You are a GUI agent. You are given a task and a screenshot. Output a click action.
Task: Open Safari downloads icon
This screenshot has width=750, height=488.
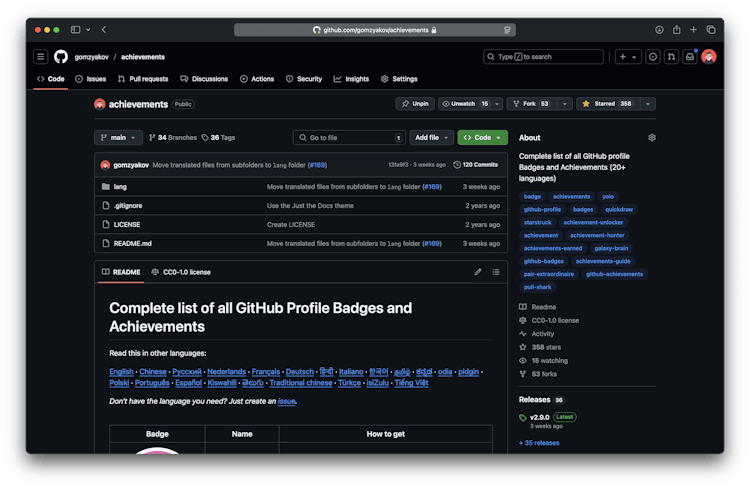(x=659, y=30)
